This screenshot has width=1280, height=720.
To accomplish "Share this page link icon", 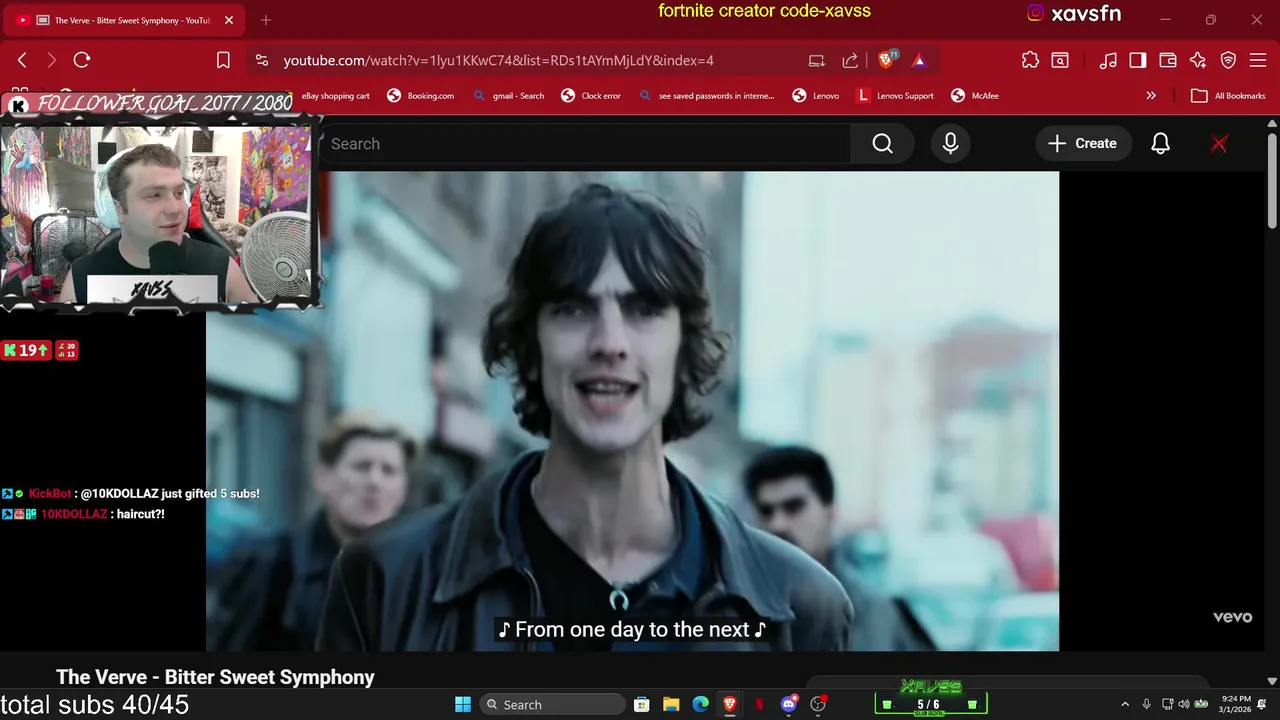I will coord(850,60).
